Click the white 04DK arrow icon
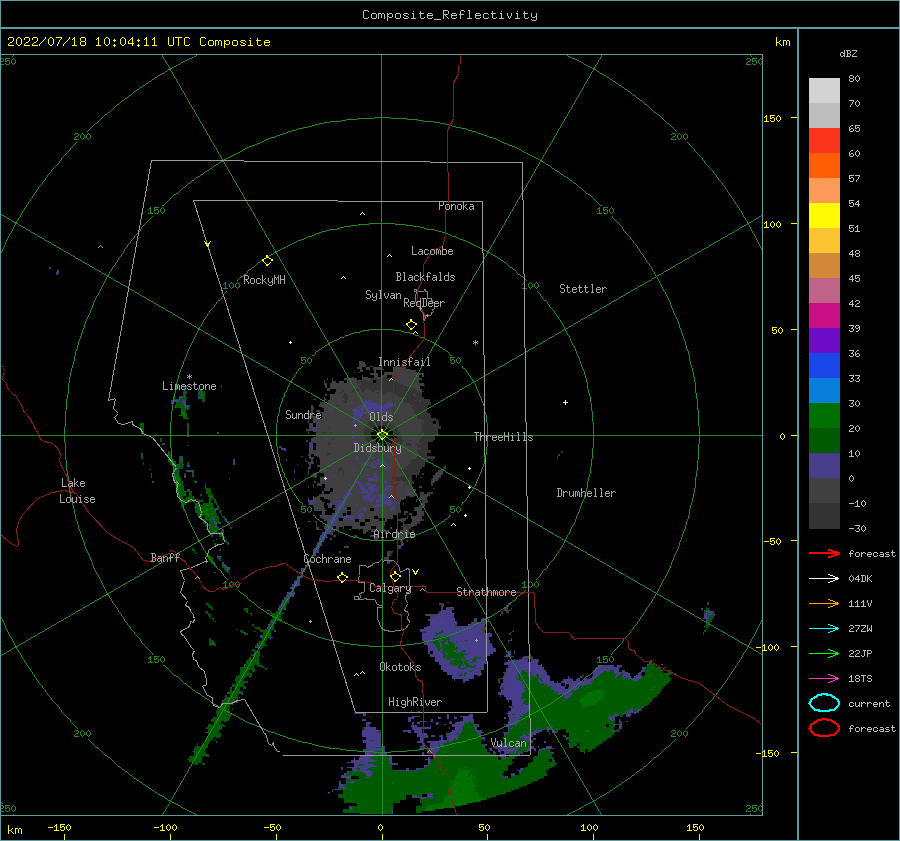 (824, 579)
